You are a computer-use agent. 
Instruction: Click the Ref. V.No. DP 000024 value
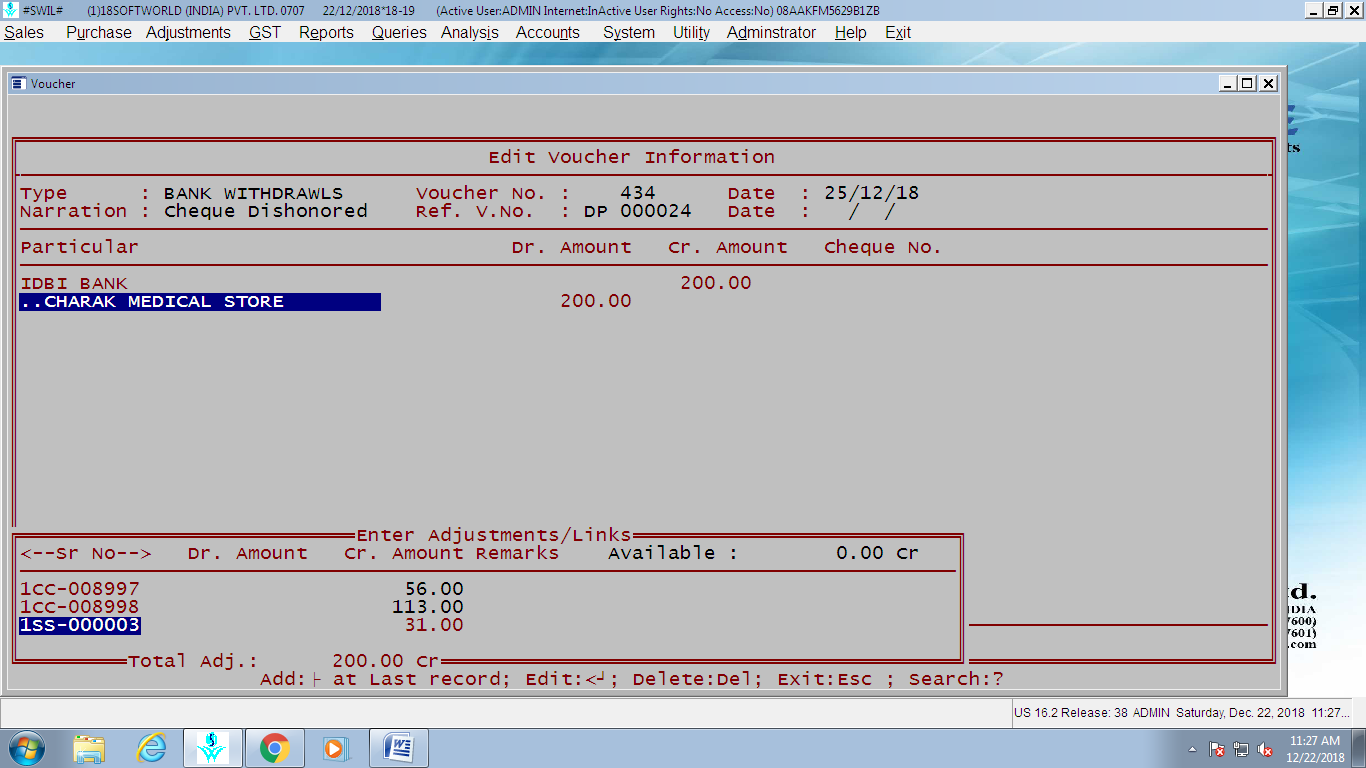pyautogui.click(x=638, y=211)
